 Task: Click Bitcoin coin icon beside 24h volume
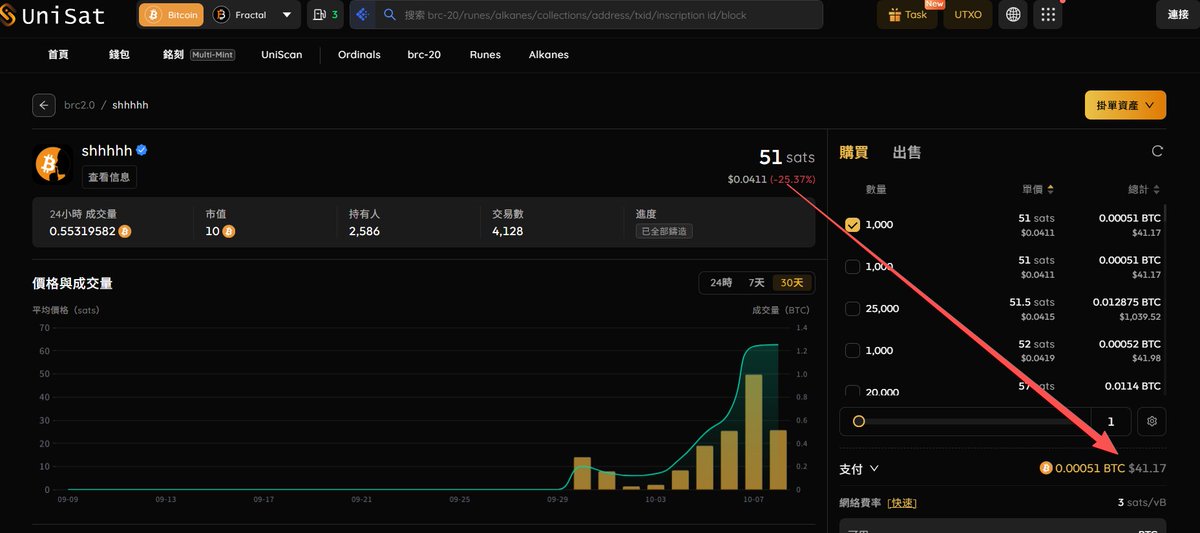click(x=125, y=231)
